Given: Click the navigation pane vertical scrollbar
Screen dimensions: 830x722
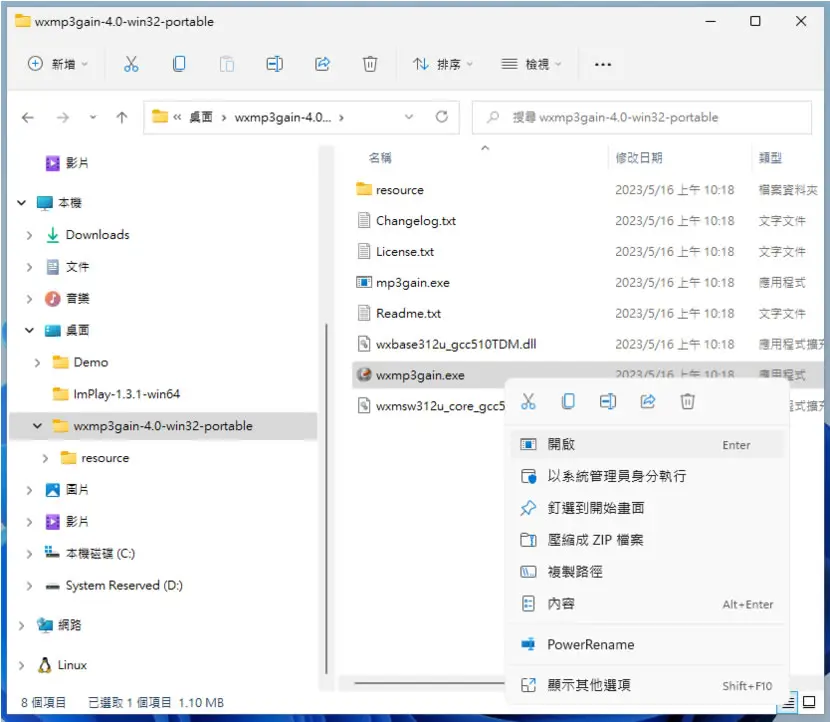Looking at the screenshot, I should [x=326, y=498].
